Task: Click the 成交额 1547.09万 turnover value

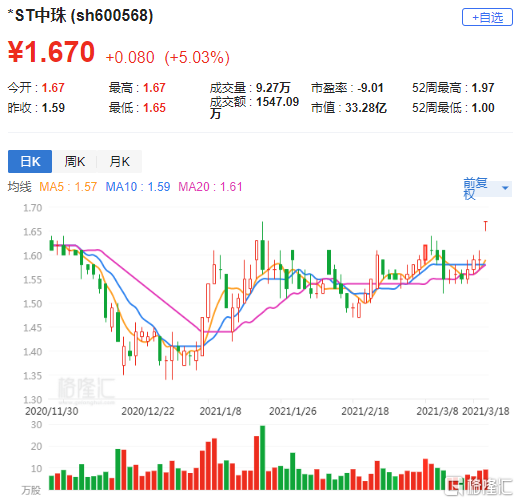Action: click(254, 107)
